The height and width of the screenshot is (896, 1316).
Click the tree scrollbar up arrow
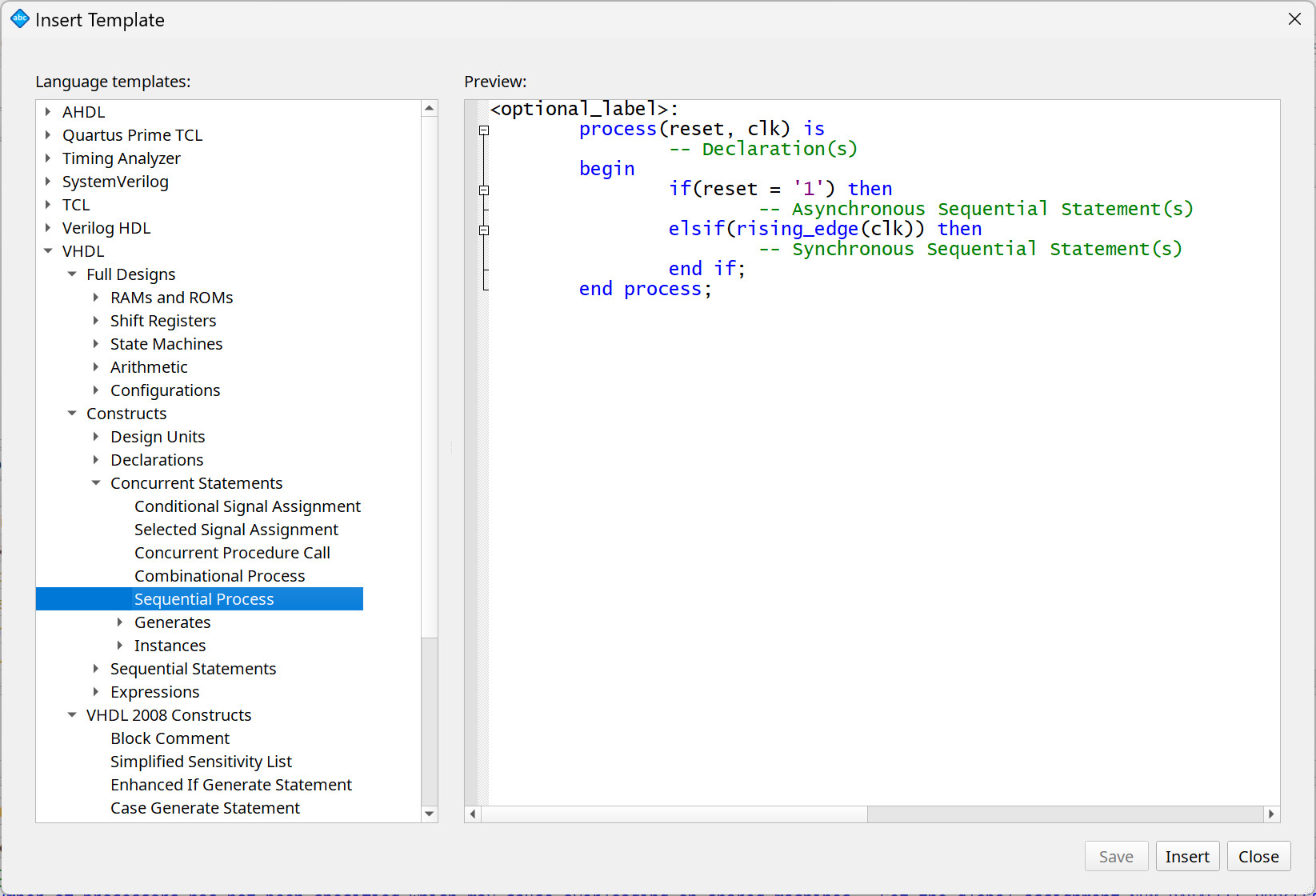(x=430, y=108)
